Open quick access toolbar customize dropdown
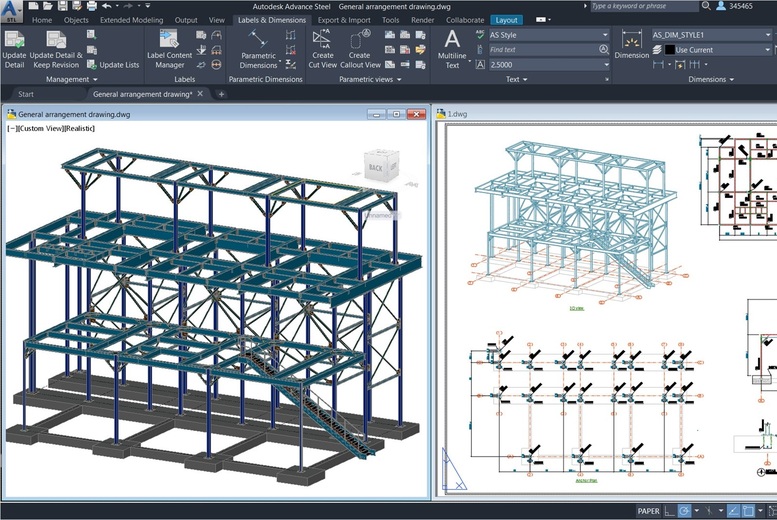This screenshot has width=777, height=520. (148, 6)
